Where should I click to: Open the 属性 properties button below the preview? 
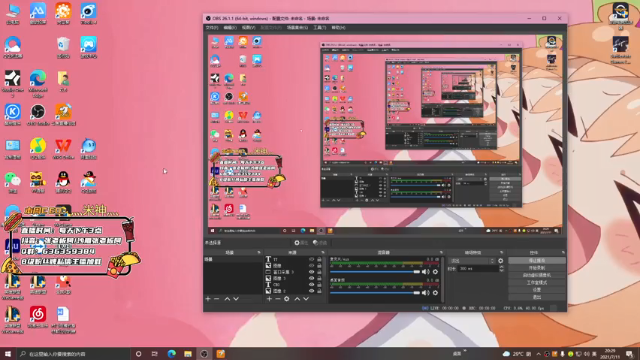tap(301, 243)
